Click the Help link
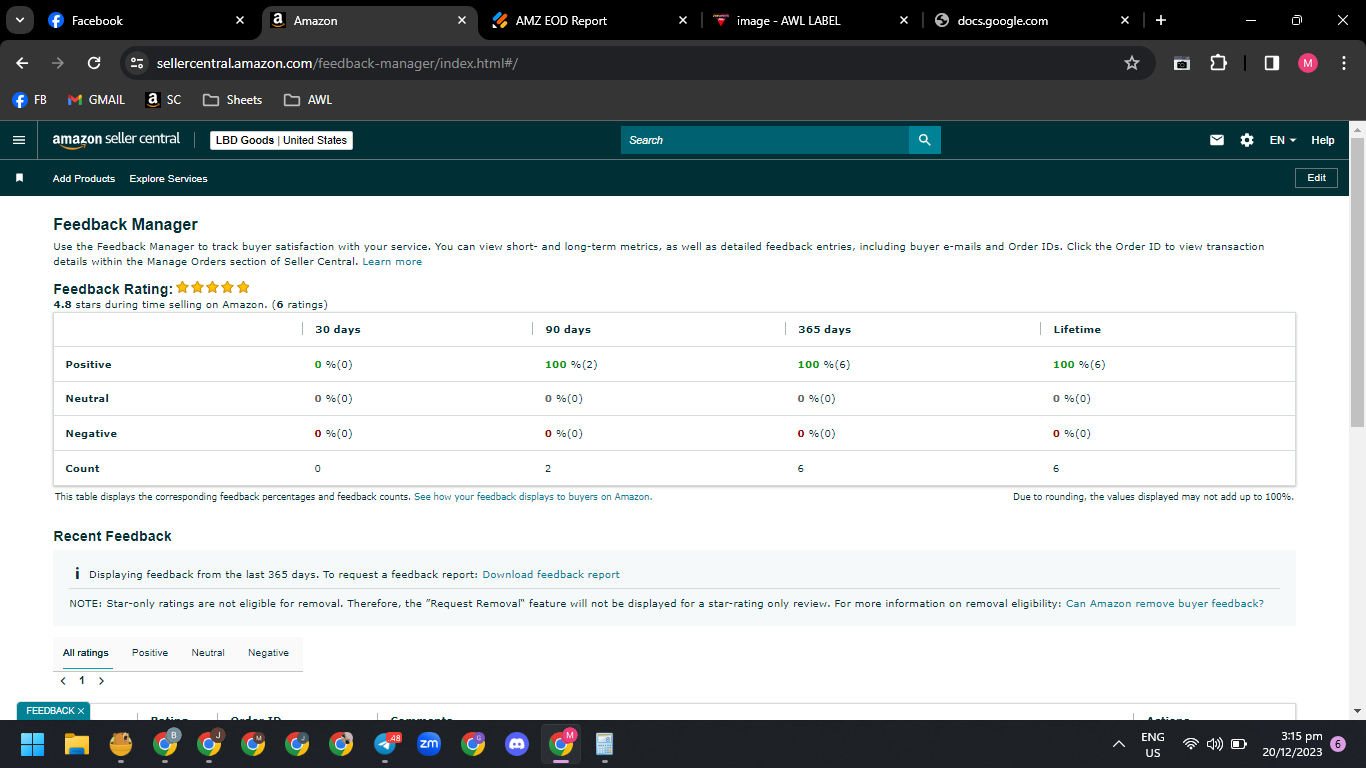 point(1323,140)
